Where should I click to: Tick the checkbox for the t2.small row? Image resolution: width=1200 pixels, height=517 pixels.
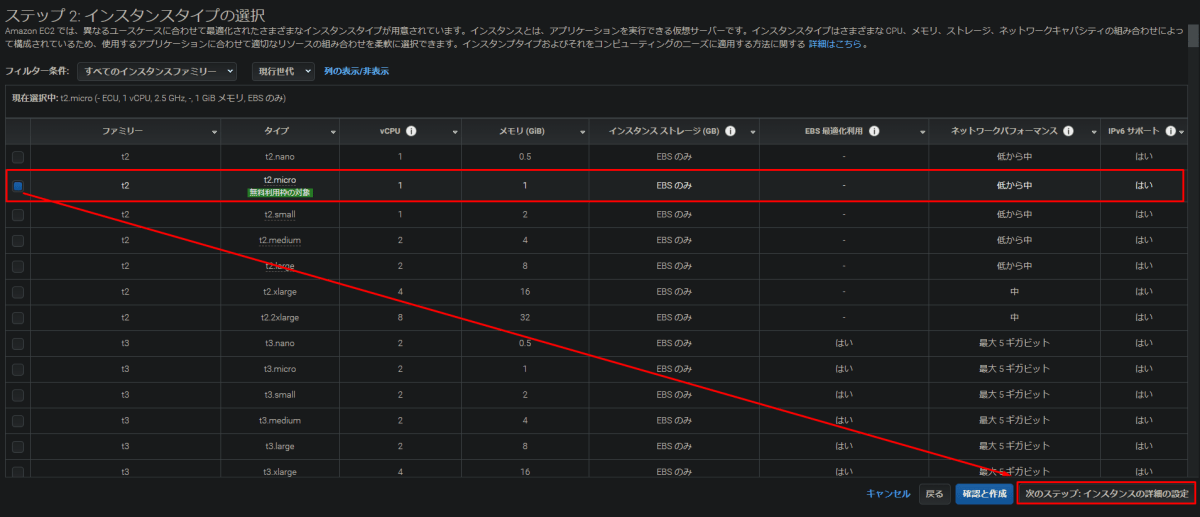click(18, 214)
